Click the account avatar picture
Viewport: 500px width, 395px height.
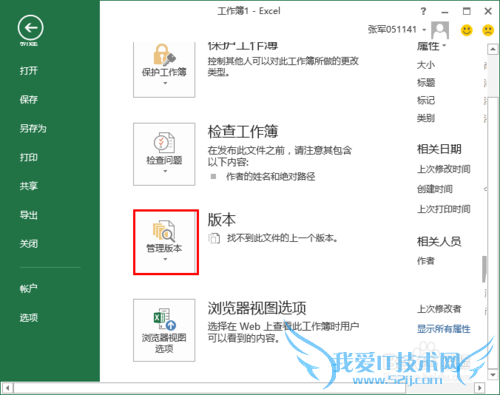pos(440,30)
